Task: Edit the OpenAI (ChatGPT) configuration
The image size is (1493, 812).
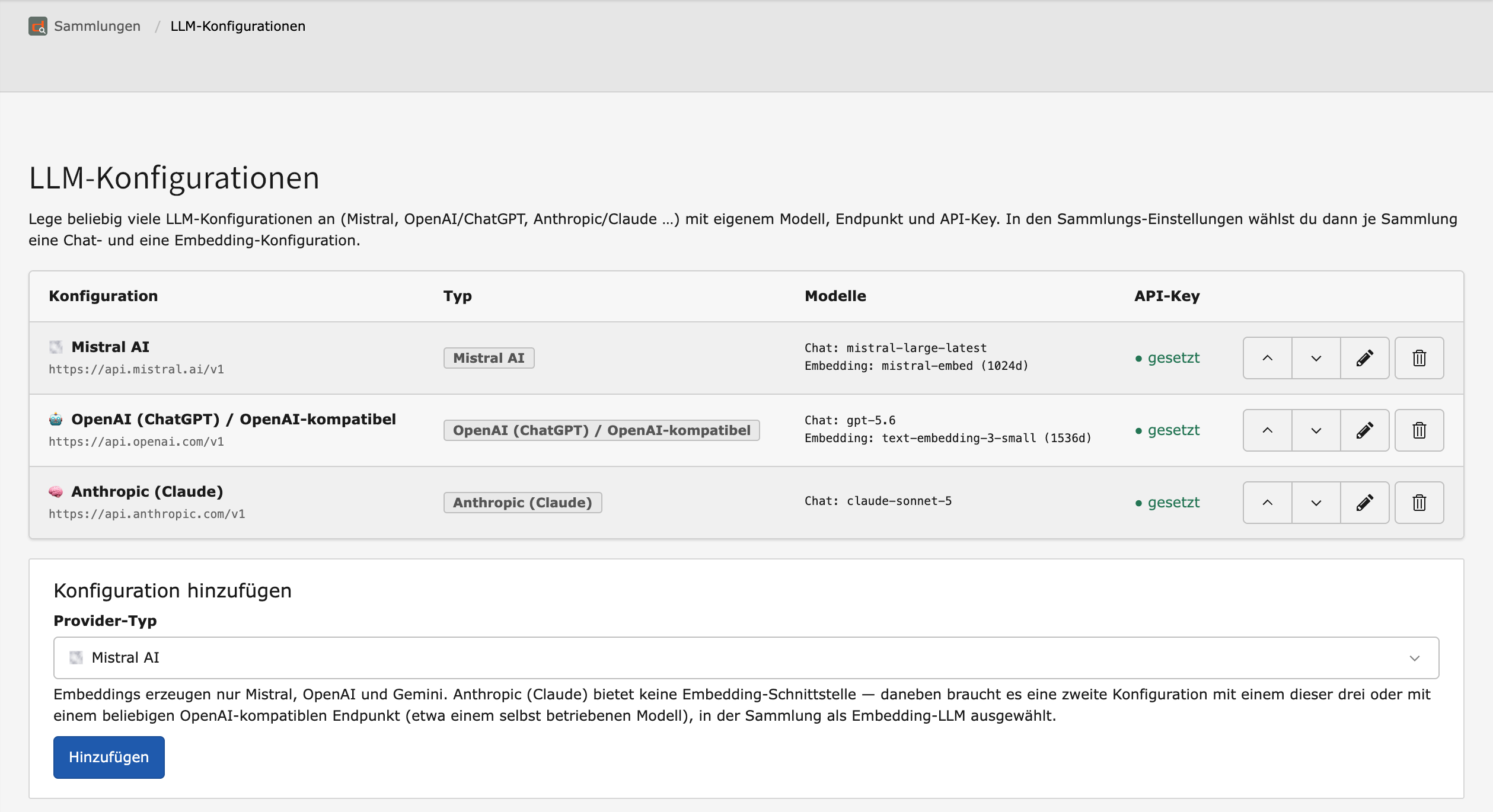Action: (1364, 430)
